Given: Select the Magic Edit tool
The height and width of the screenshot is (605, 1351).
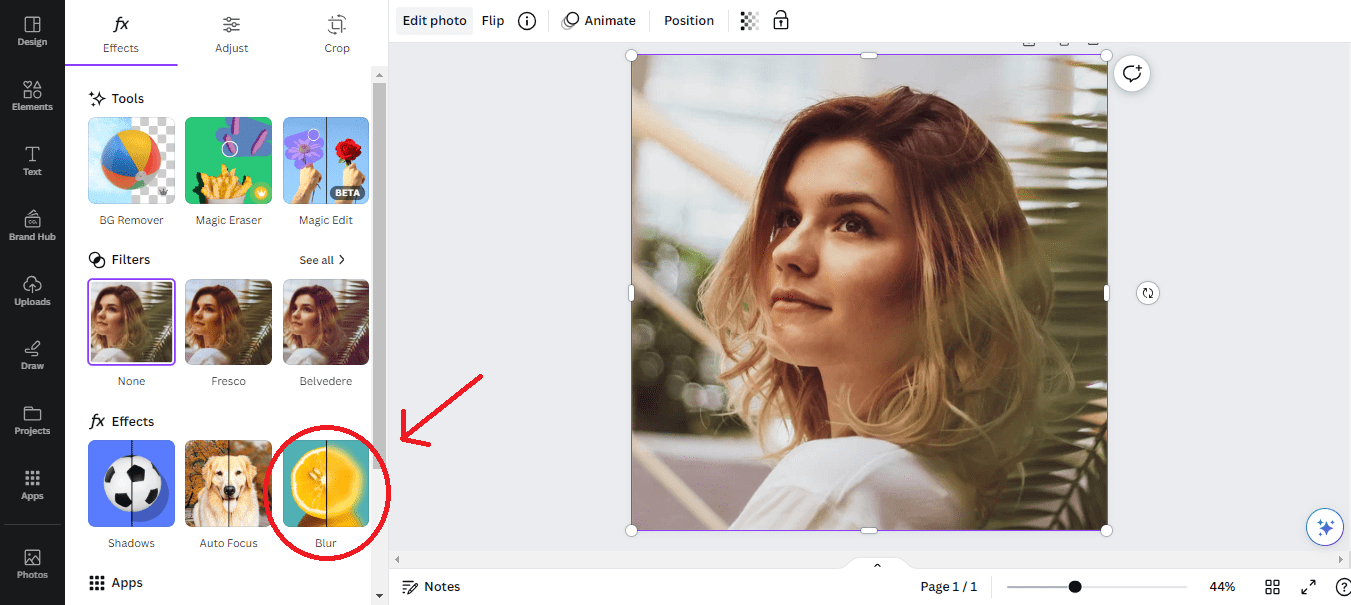Looking at the screenshot, I should coord(325,160).
